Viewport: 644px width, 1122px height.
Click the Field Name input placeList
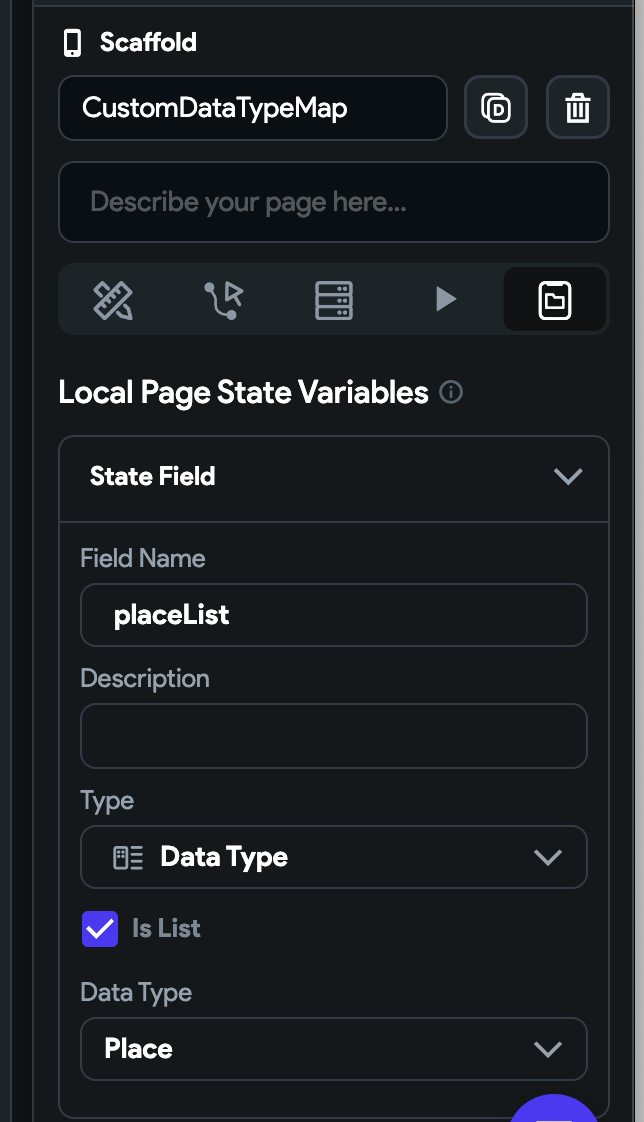[333, 615]
